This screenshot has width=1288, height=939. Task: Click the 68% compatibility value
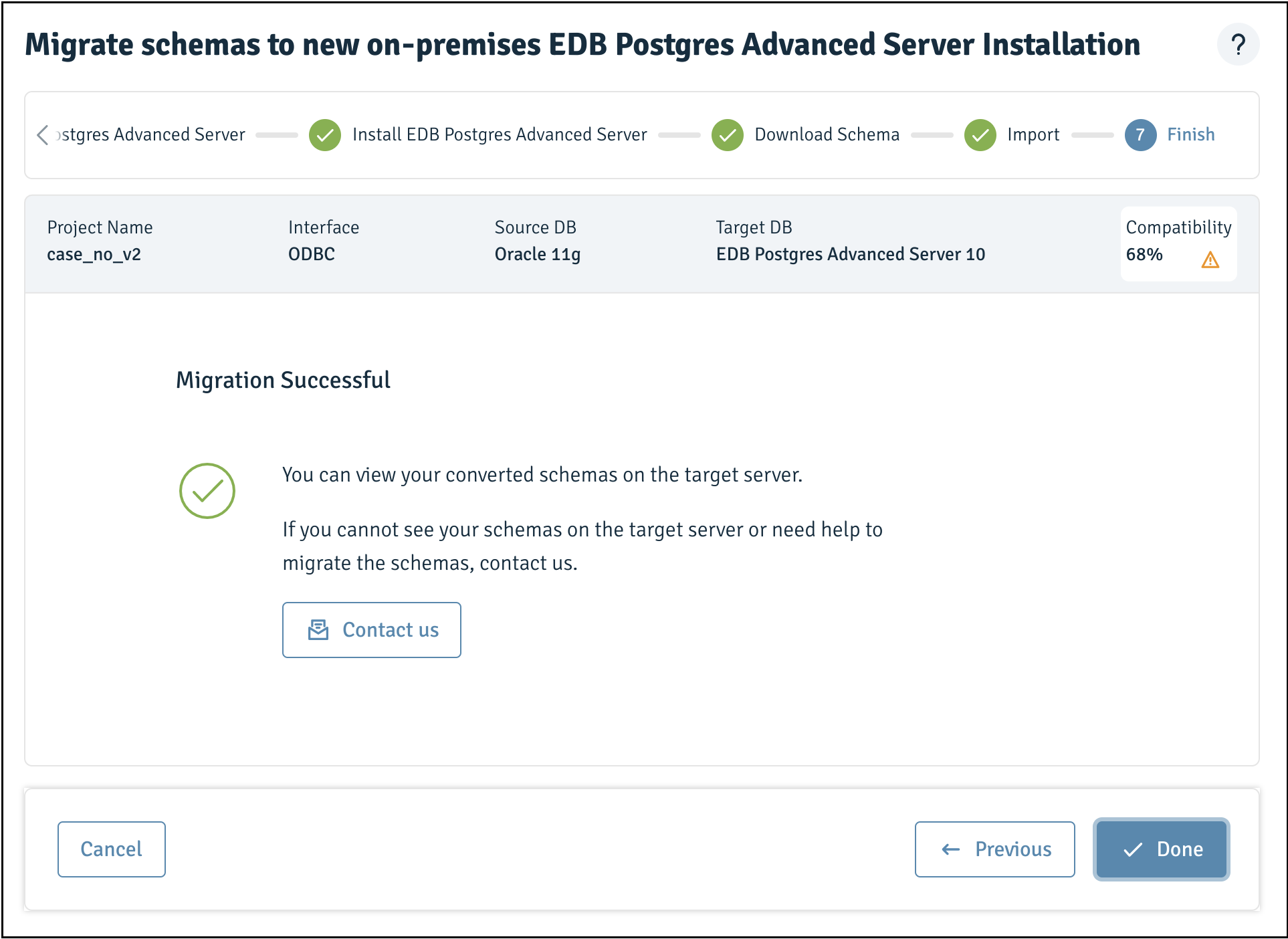coord(1144,254)
